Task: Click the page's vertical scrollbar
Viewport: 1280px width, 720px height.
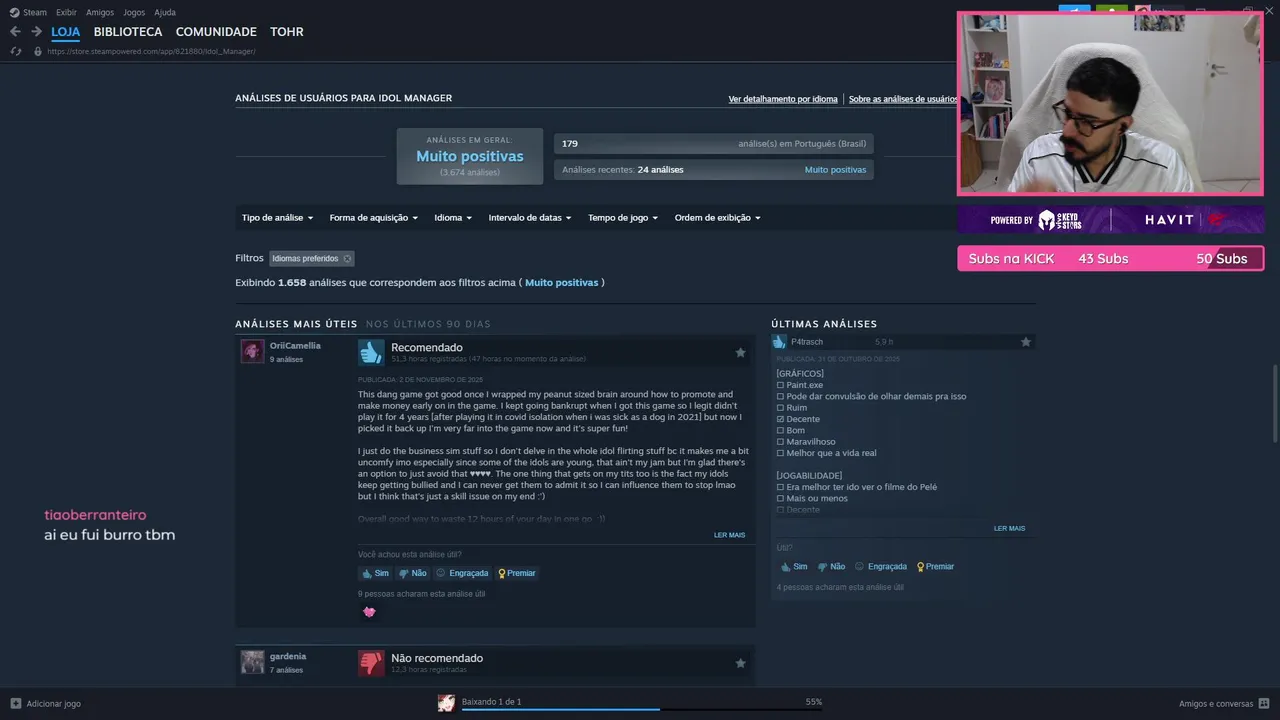Action: click(1273, 403)
